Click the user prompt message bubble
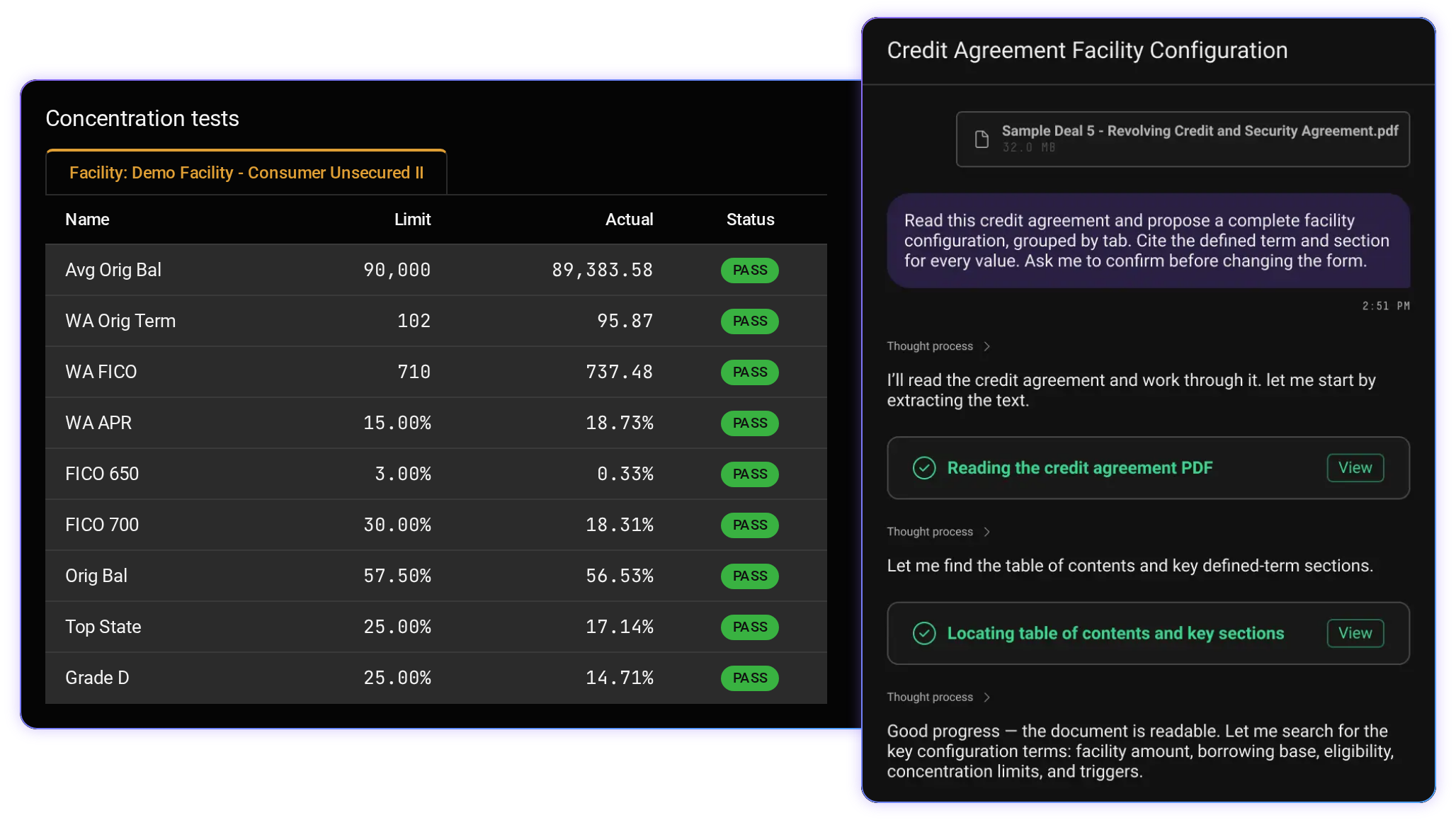Viewport: 1456px width, 820px height. [x=1148, y=241]
